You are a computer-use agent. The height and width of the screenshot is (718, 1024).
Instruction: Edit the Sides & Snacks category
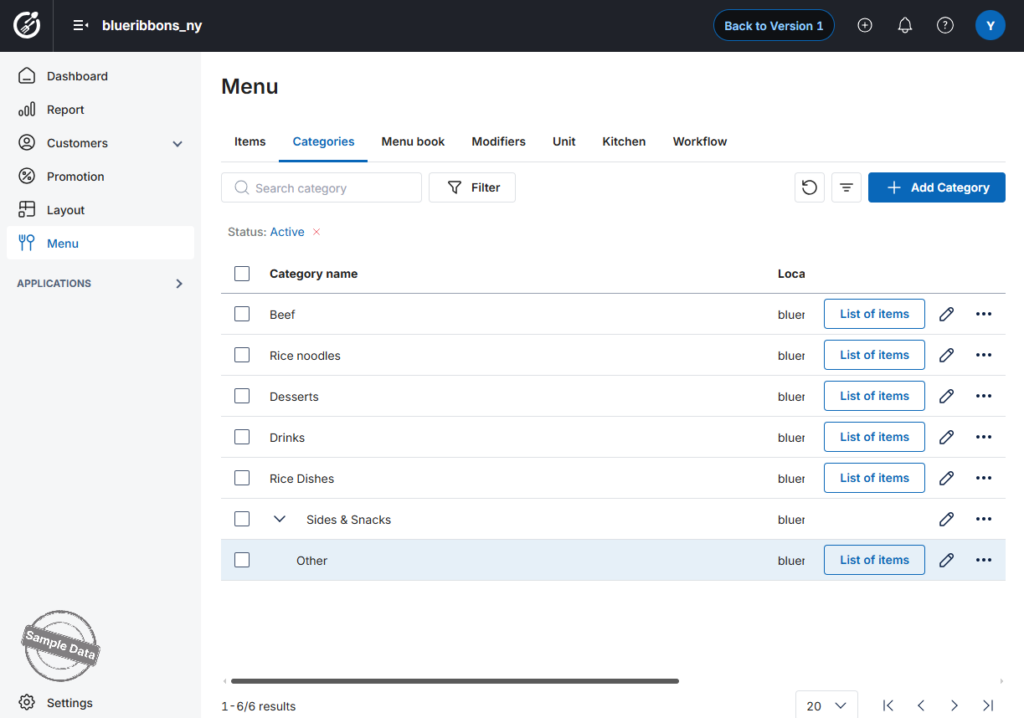coord(946,519)
